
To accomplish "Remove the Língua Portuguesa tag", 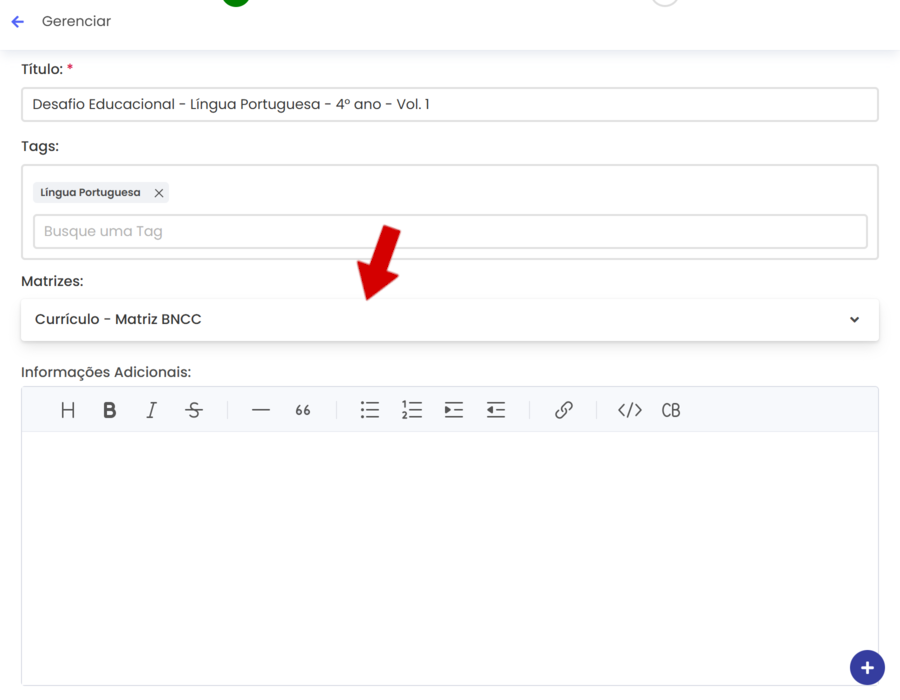I will click(x=159, y=193).
